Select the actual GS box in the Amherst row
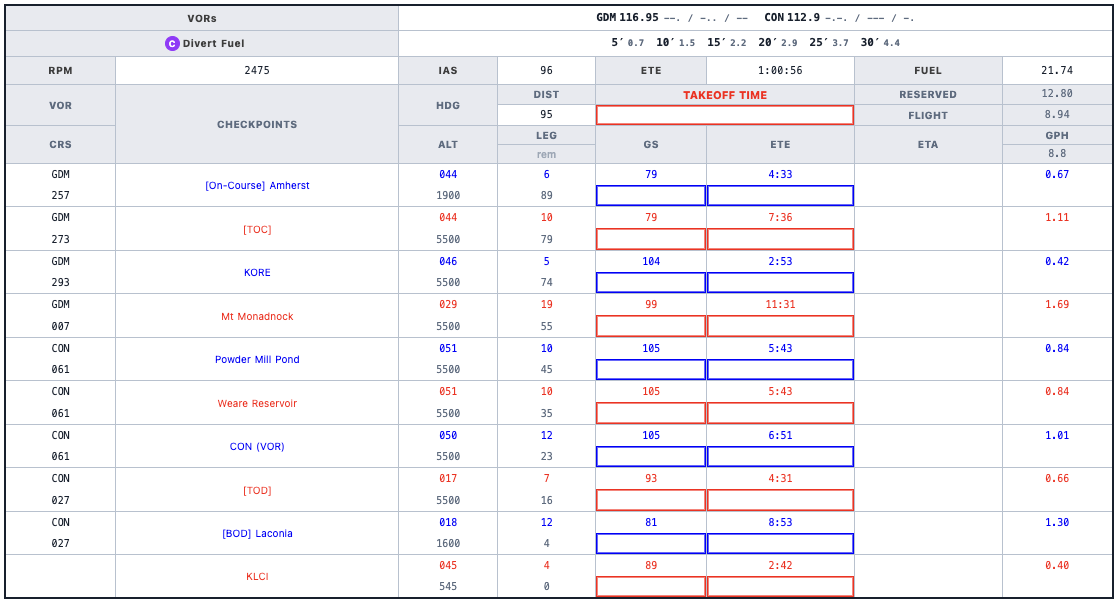1120x607 pixels. [x=651, y=196]
